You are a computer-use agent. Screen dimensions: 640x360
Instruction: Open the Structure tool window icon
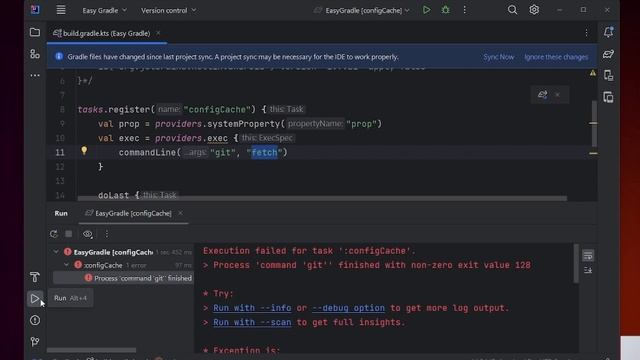point(35,54)
